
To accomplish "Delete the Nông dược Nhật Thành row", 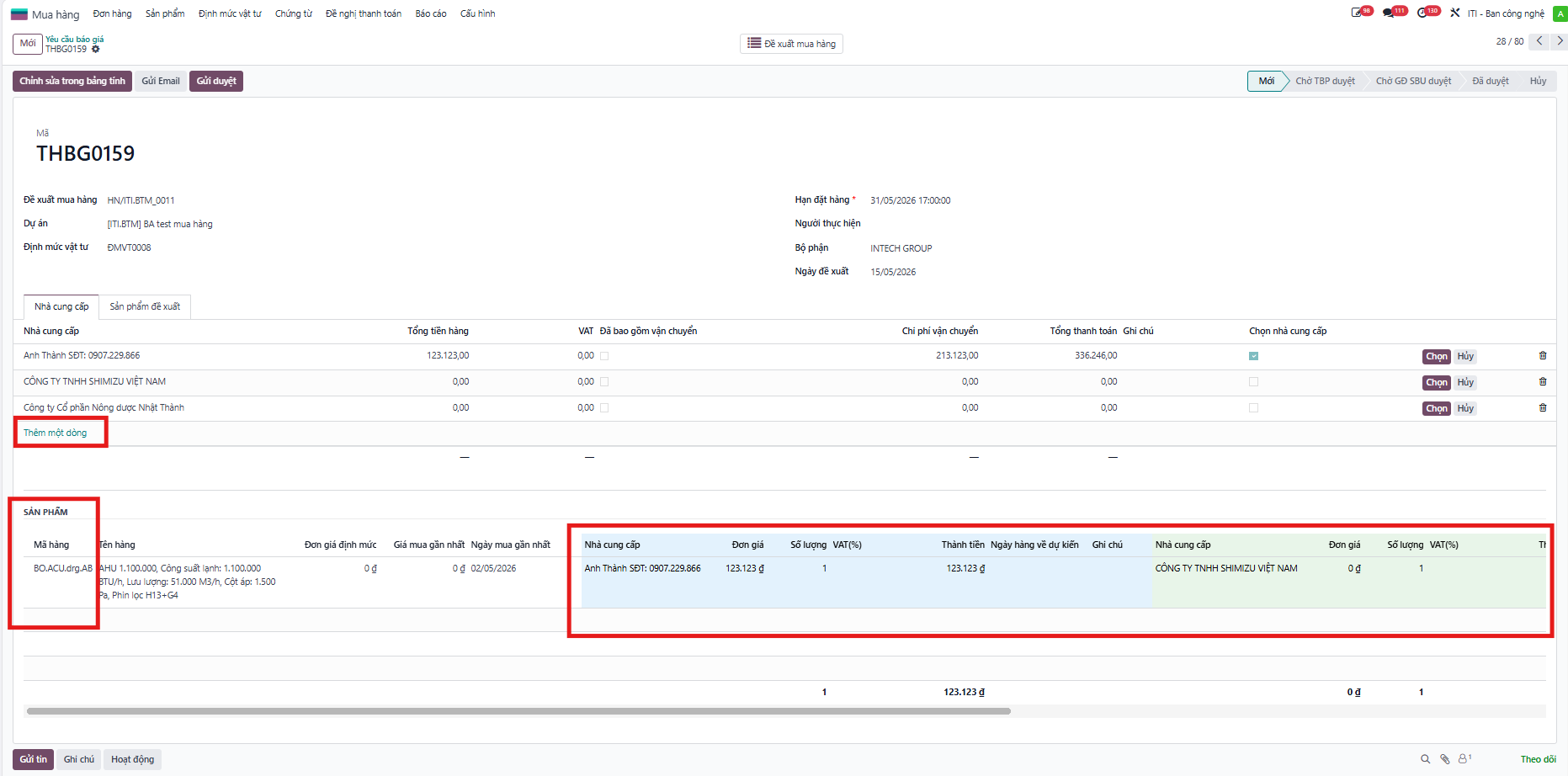I will tap(1543, 408).
